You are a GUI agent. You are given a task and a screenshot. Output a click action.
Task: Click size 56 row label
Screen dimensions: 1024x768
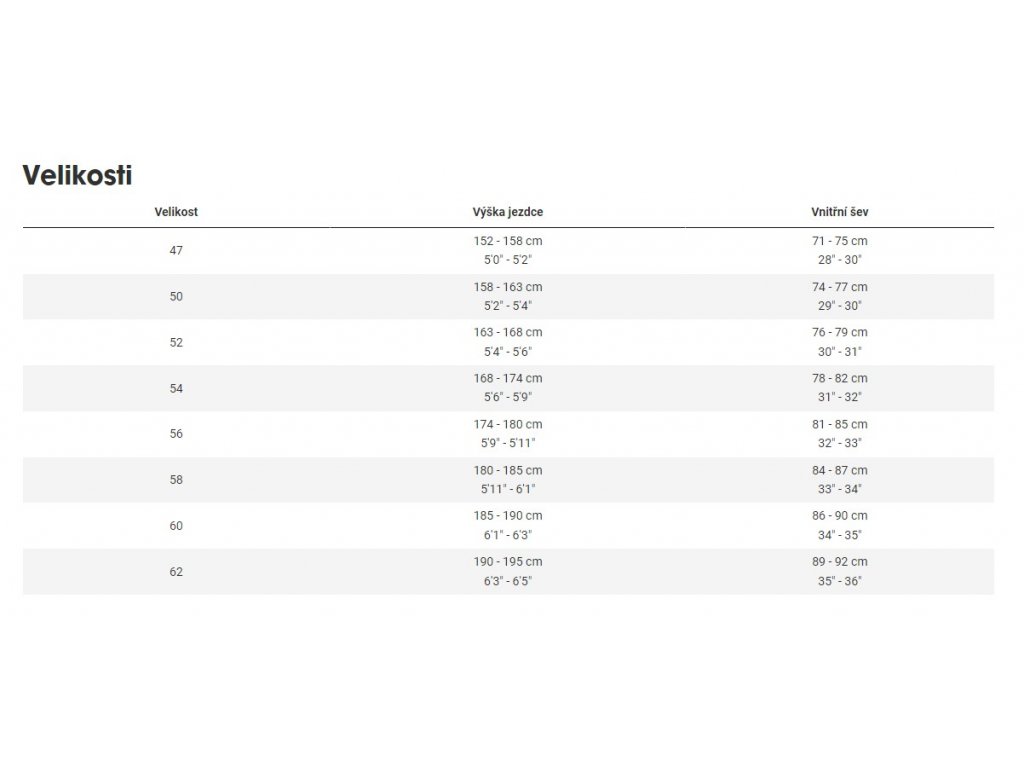click(x=176, y=434)
